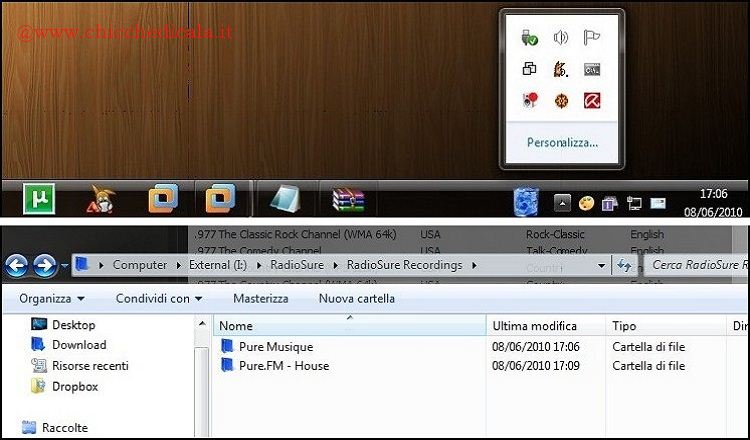The width and height of the screenshot is (750, 440).
Task: Click the Nuova cartella button
Action: 356,298
